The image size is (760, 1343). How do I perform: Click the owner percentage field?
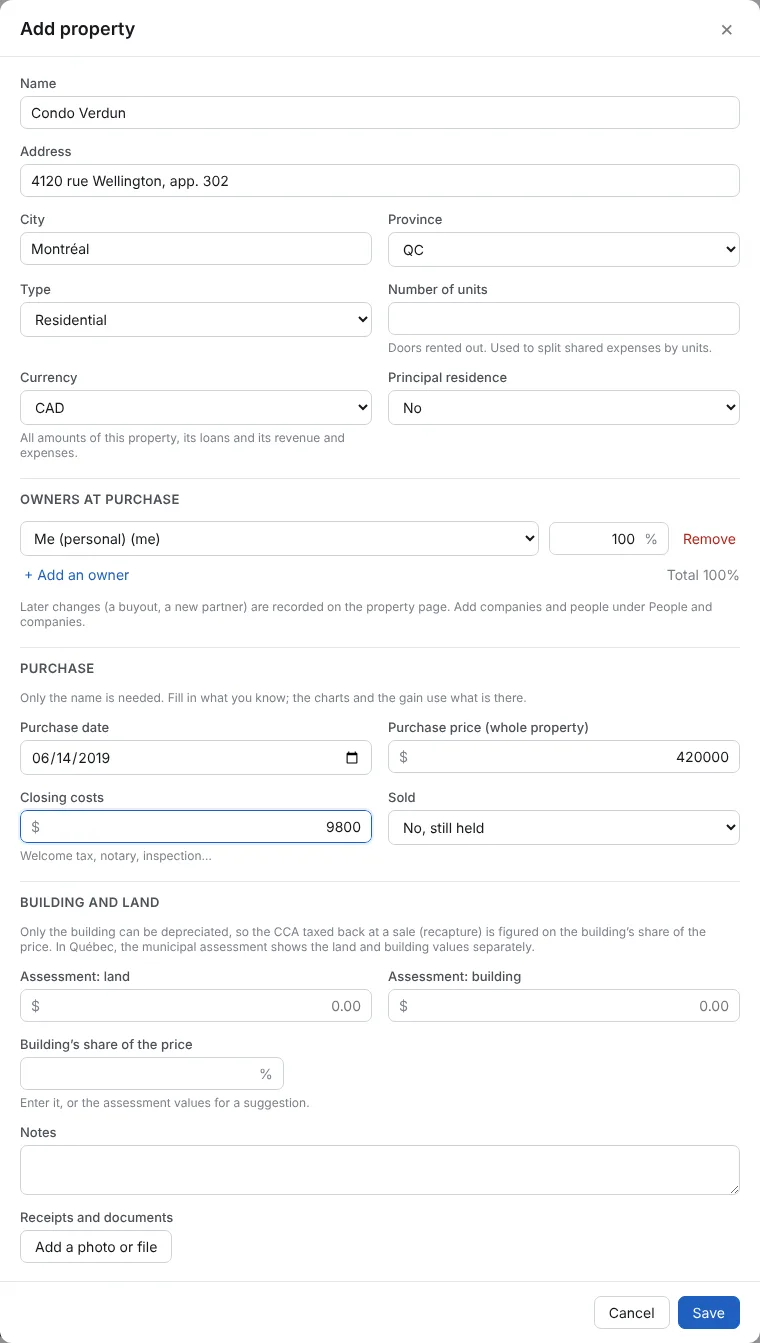click(609, 539)
